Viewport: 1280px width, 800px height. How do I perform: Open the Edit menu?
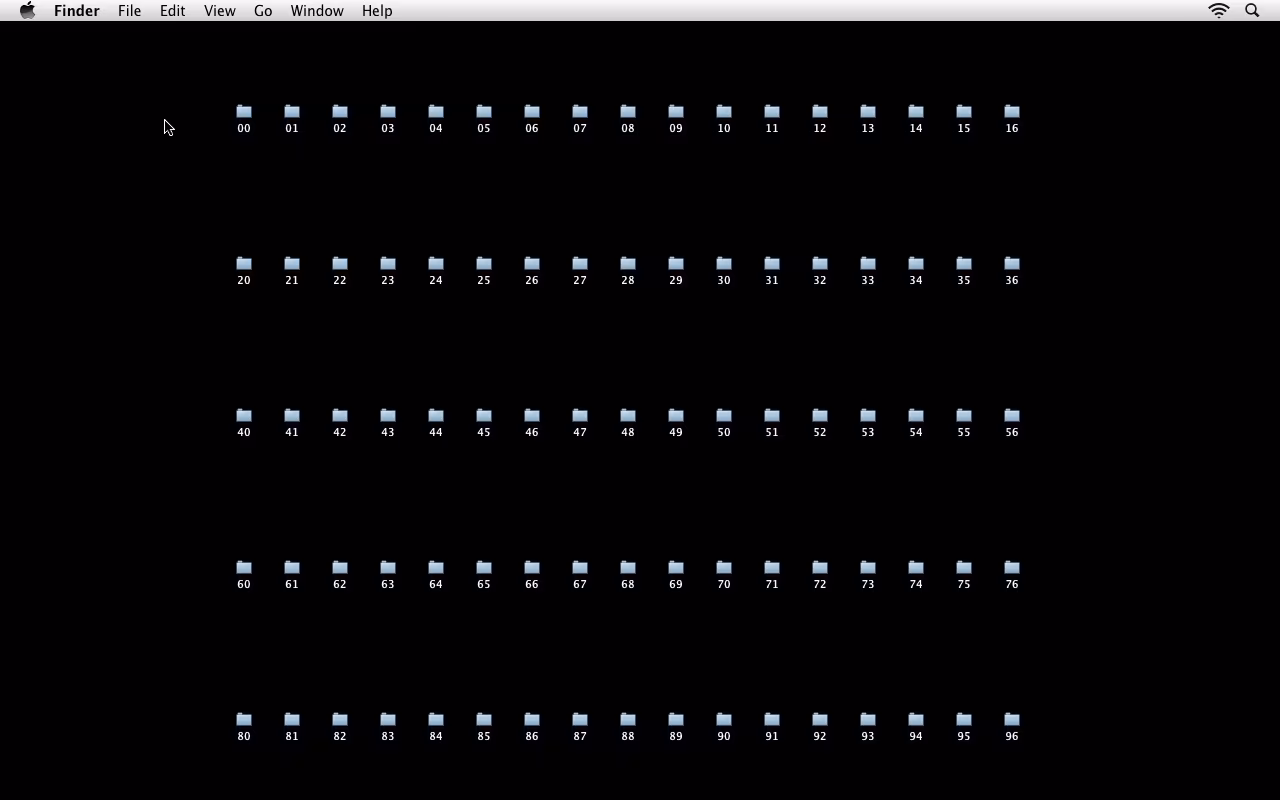point(172,11)
